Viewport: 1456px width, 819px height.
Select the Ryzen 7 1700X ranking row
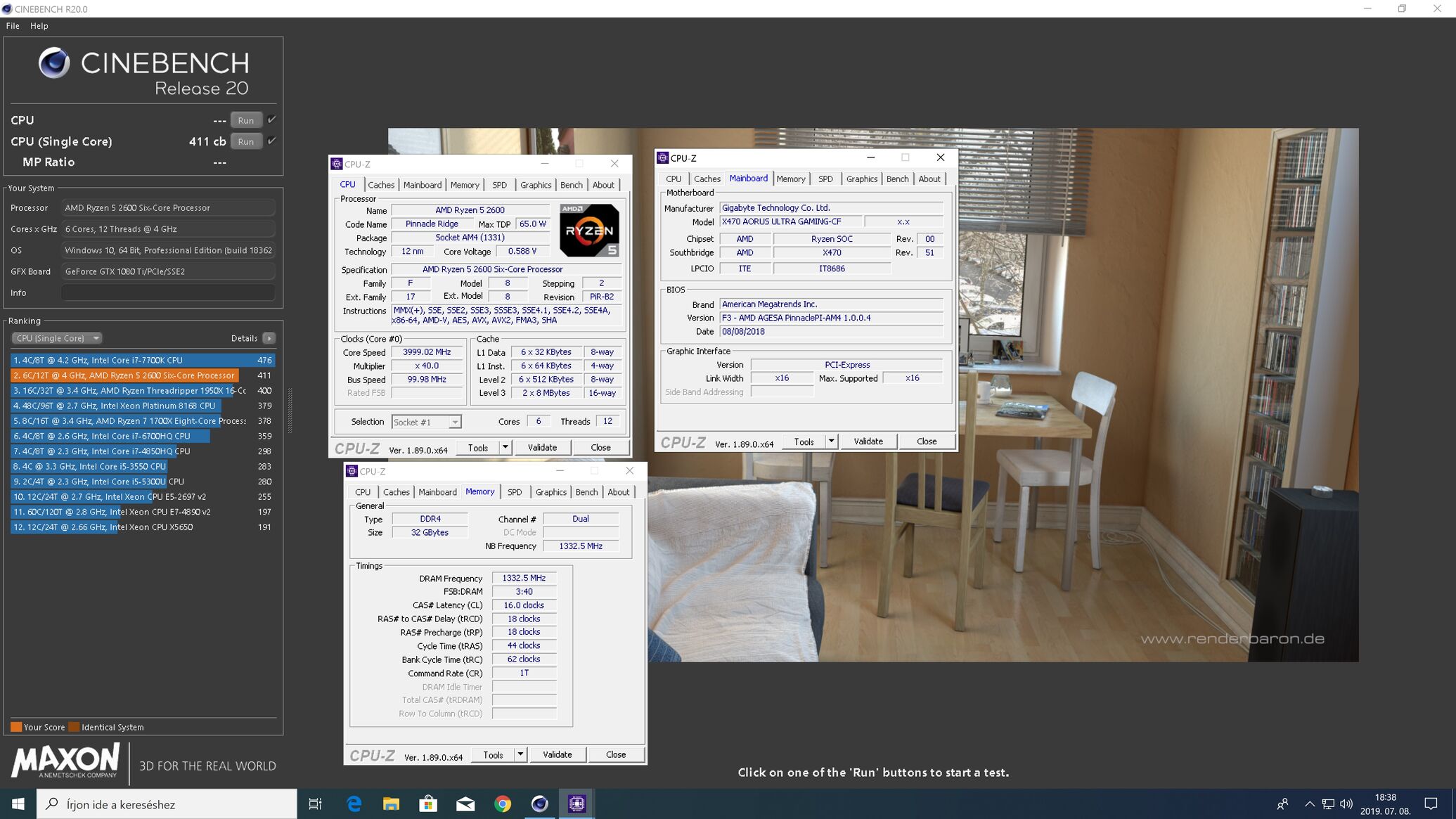(x=143, y=421)
